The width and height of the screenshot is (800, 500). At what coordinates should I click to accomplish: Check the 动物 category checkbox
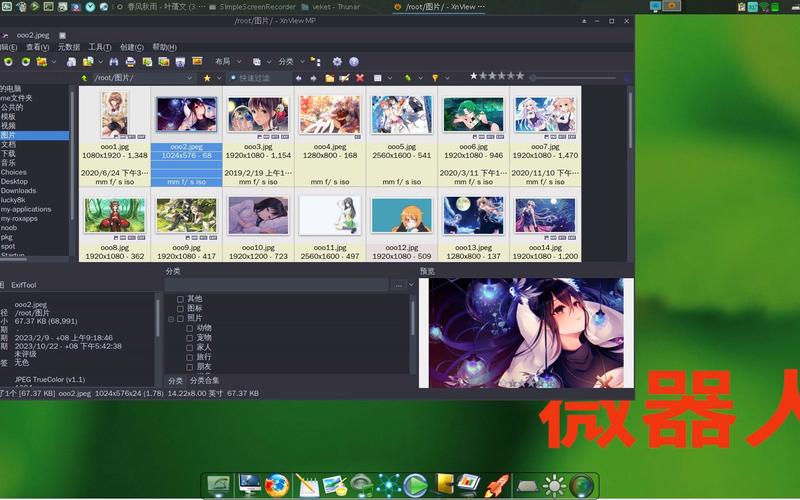point(189,328)
